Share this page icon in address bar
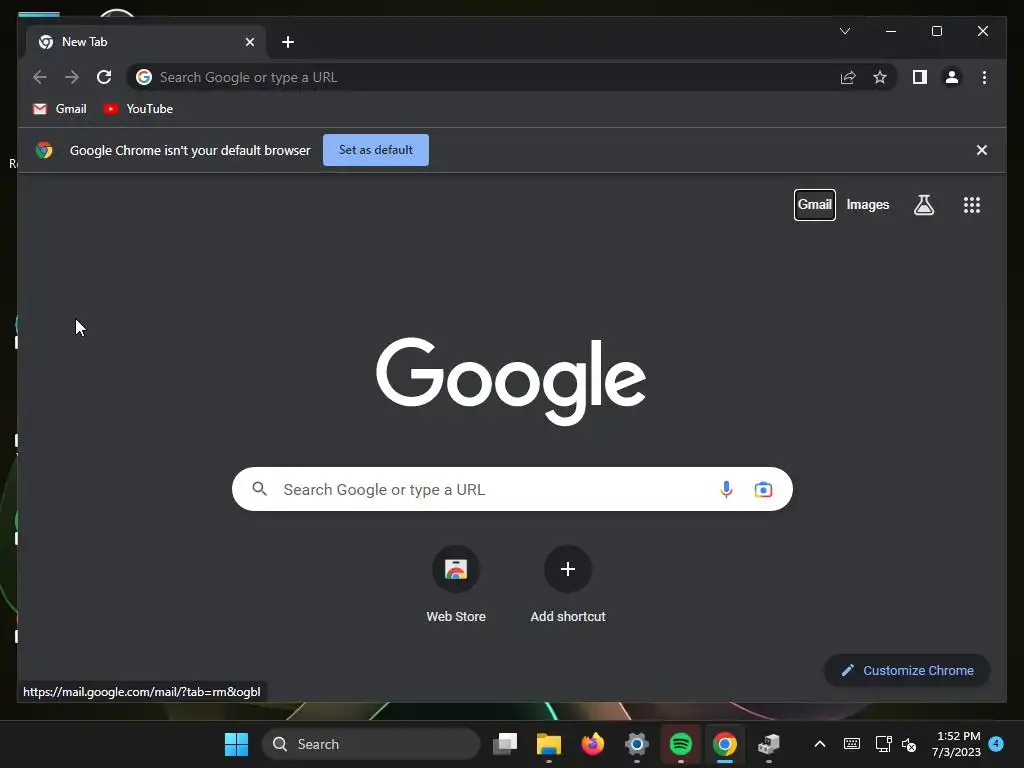 (x=848, y=77)
